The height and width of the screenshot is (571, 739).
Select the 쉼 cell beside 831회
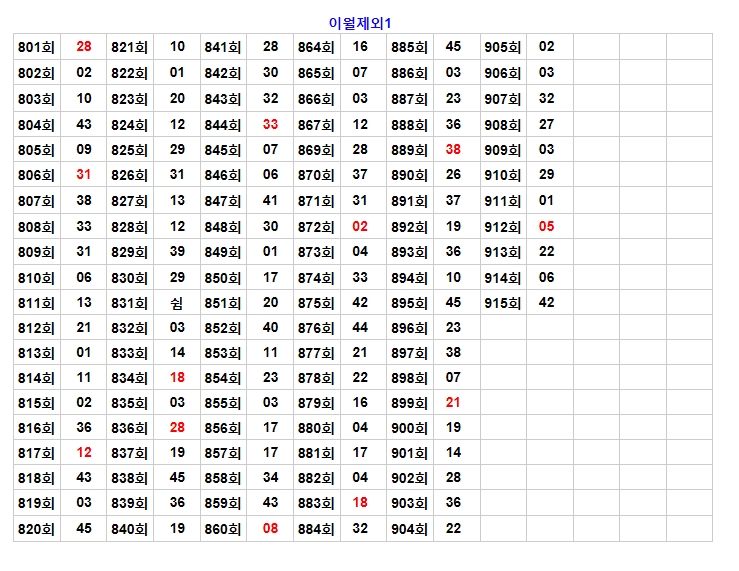tap(177, 303)
